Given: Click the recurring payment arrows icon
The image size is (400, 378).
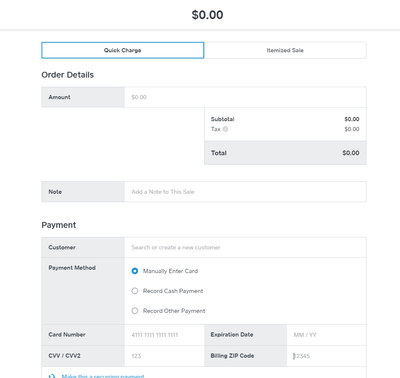Looking at the screenshot, I should point(51,376).
